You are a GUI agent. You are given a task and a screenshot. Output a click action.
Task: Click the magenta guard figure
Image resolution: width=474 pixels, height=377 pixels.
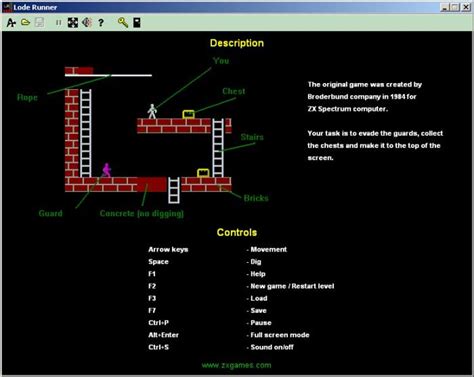click(107, 170)
